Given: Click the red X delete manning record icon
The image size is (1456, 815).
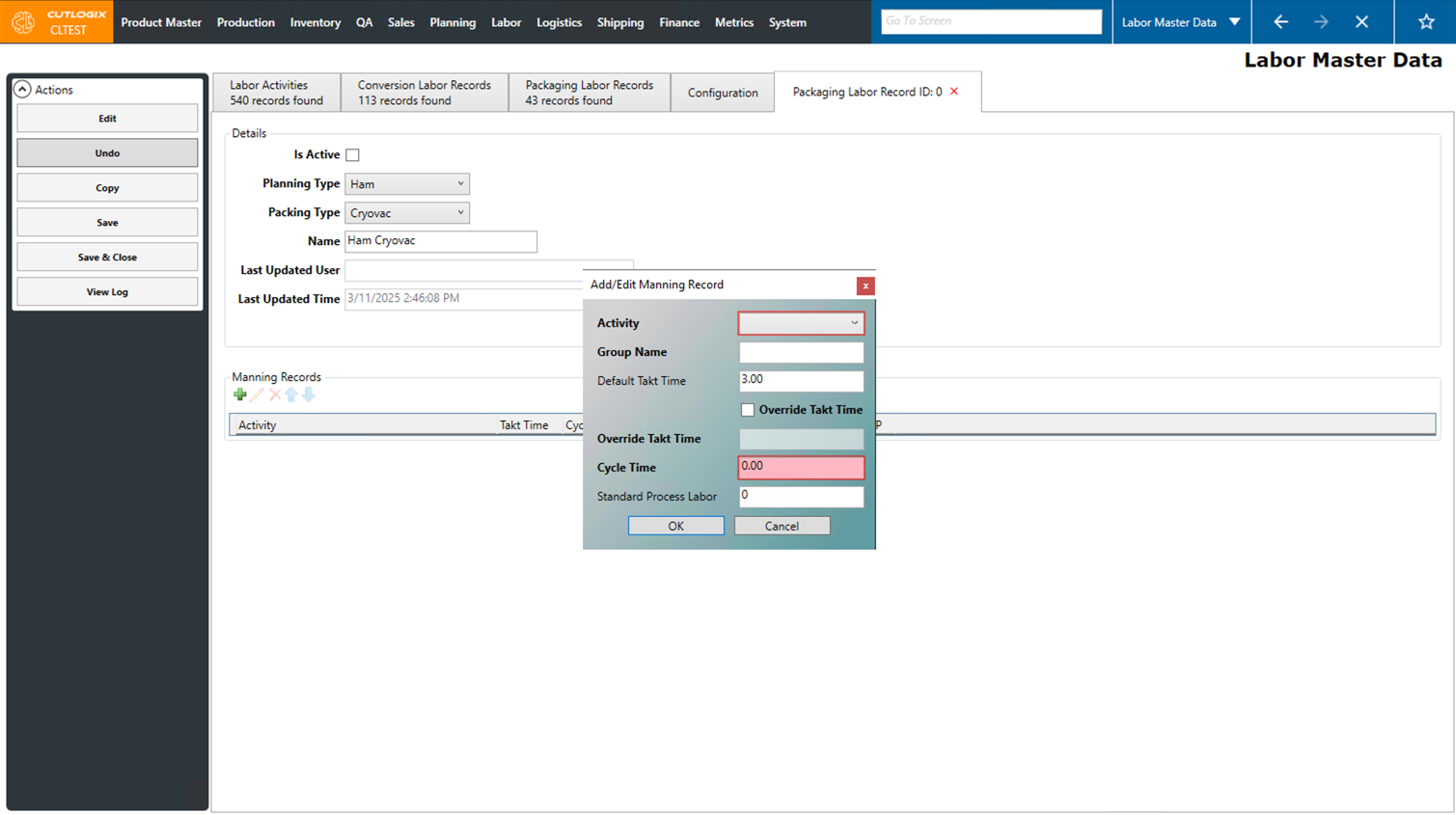Looking at the screenshot, I should click(x=275, y=394).
